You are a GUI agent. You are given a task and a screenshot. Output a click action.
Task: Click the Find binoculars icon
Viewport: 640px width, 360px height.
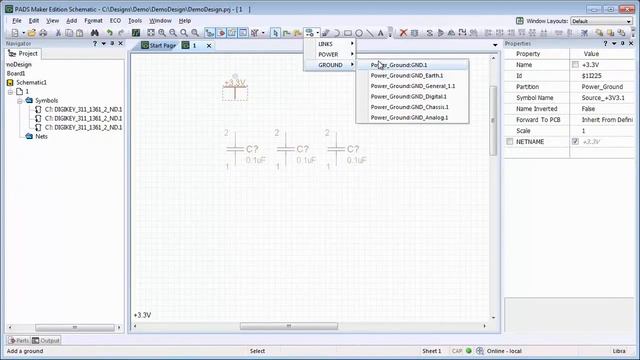(x=95, y=33)
